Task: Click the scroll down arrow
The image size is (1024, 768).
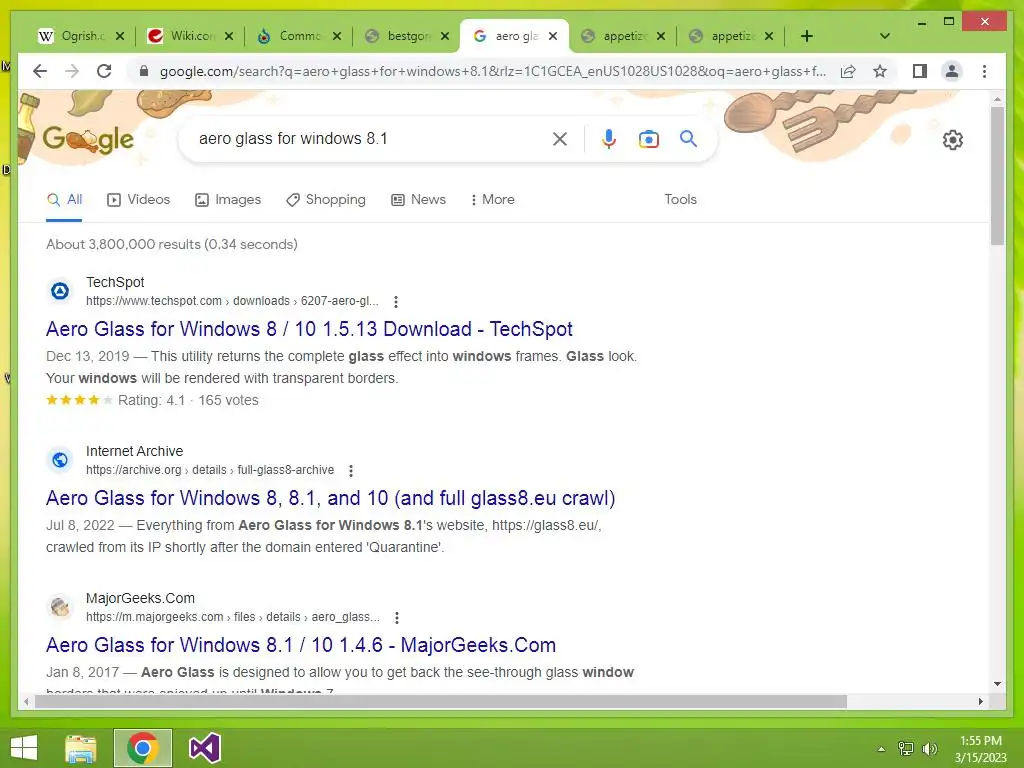Action: (x=997, y=684)
